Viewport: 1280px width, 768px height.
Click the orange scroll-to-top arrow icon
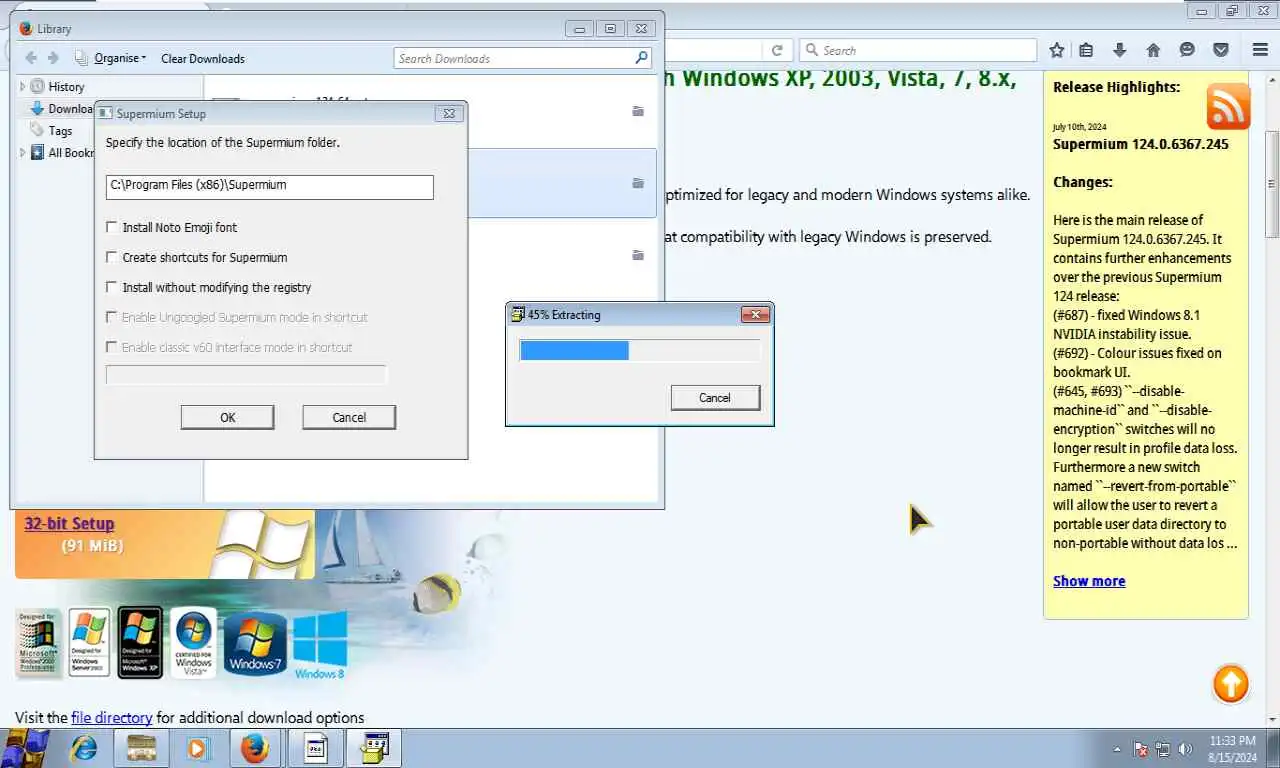(1231, 685)
